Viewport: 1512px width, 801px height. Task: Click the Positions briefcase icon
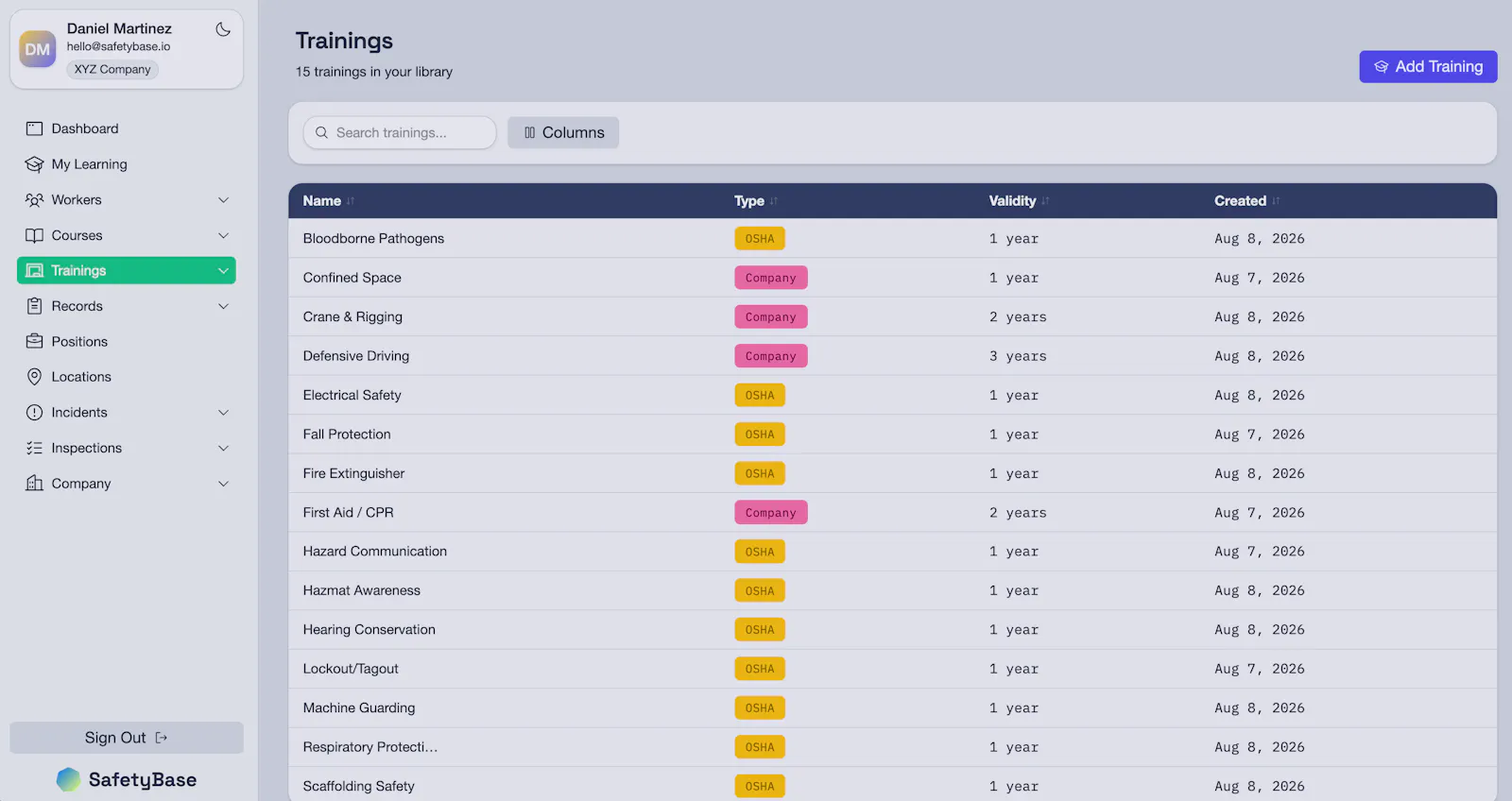[x=35, y=341]
